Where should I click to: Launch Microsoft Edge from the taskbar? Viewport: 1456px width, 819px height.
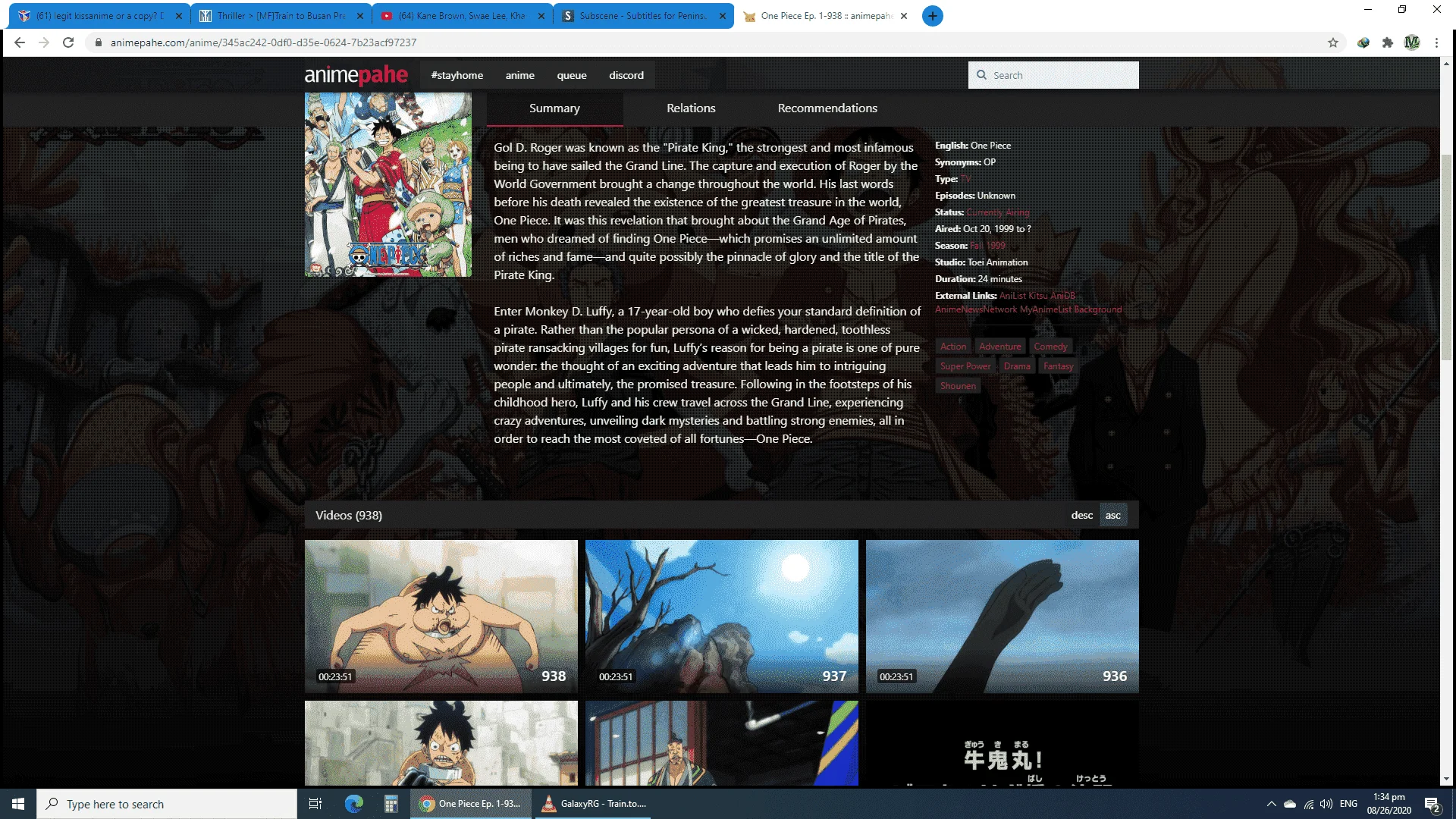tap(353, 804)
